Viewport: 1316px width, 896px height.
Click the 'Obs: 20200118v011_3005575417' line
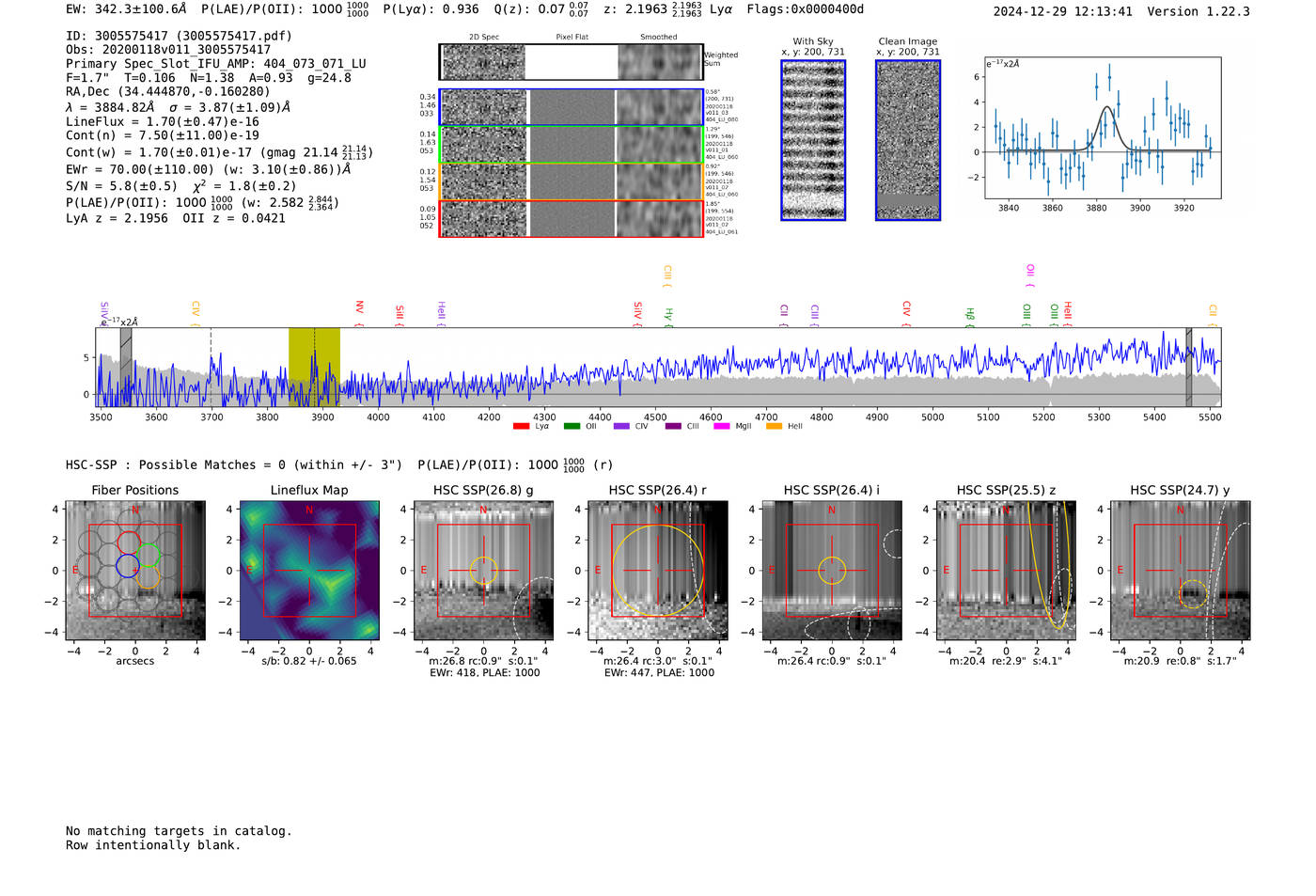pos(168,50)
